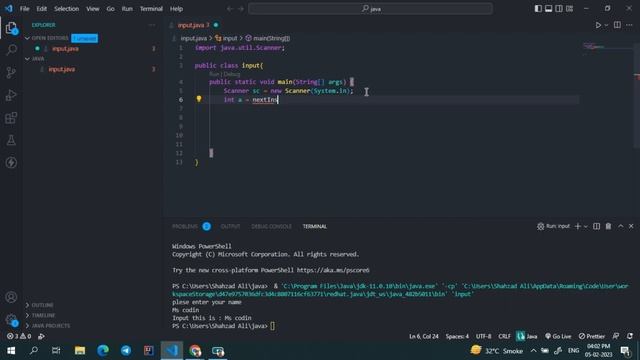Select the input.java editor tab

193,25
